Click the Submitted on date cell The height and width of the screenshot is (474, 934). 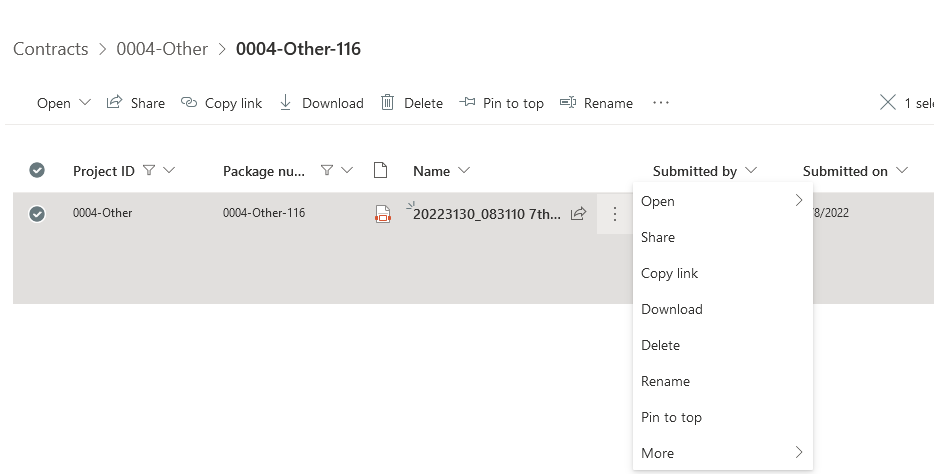tap(831, 213)
